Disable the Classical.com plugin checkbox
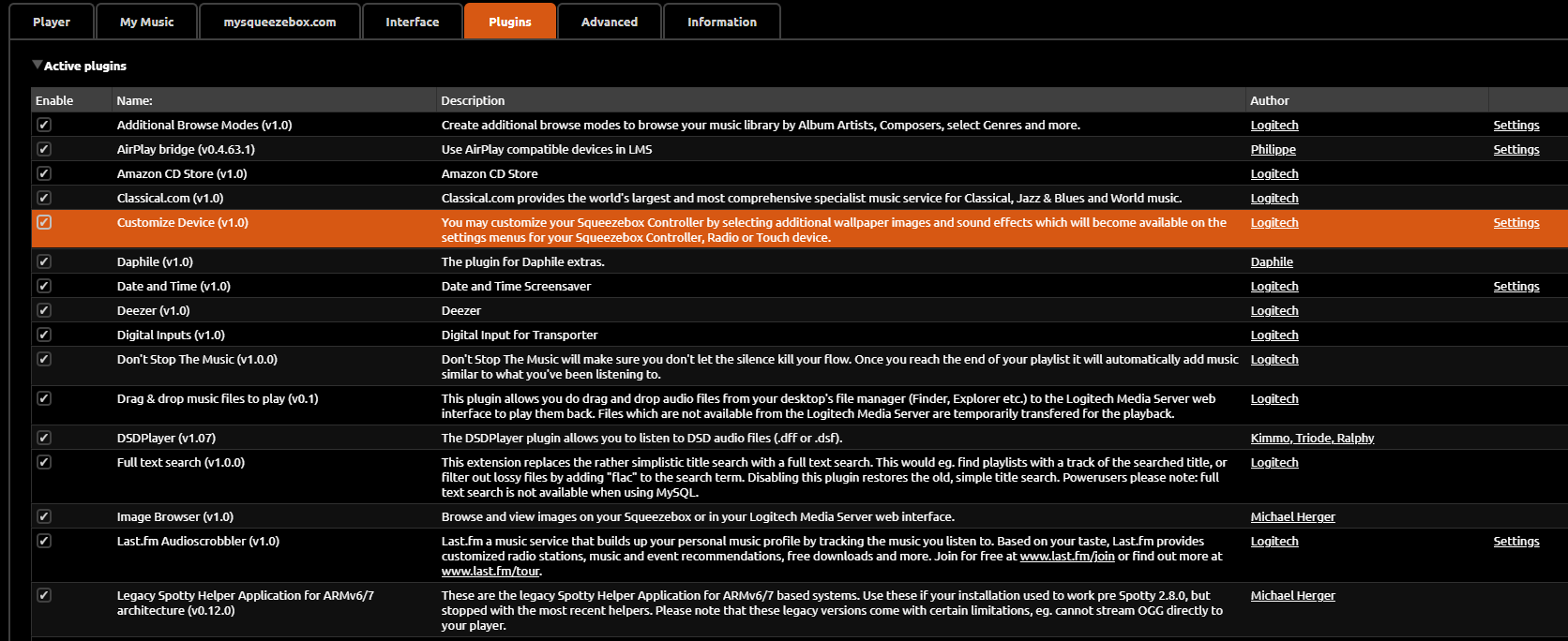Viewport: 1568px width, 641px height. click(x=44, y=198)
